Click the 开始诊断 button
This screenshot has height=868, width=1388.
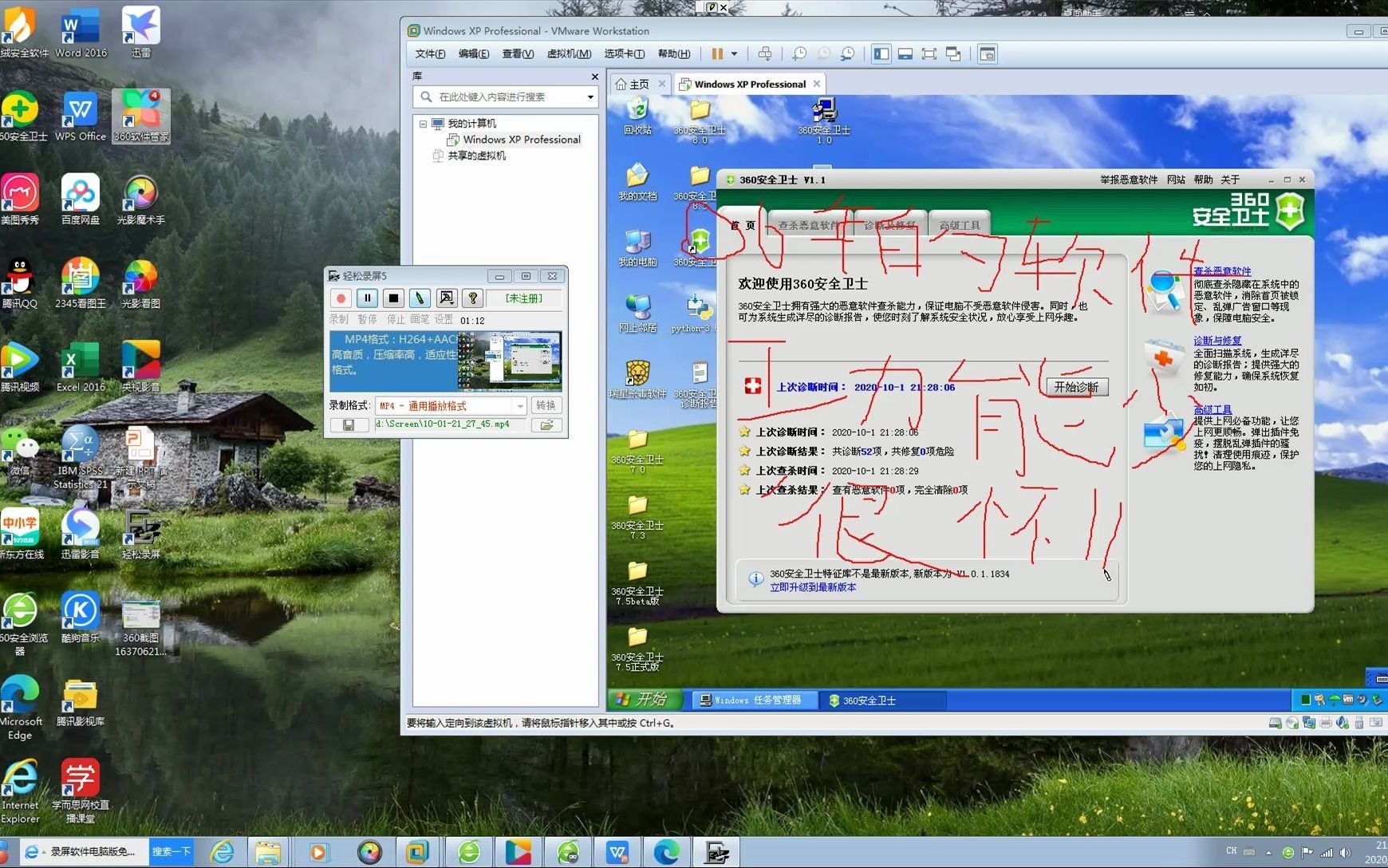click(x=1076, y=387)
